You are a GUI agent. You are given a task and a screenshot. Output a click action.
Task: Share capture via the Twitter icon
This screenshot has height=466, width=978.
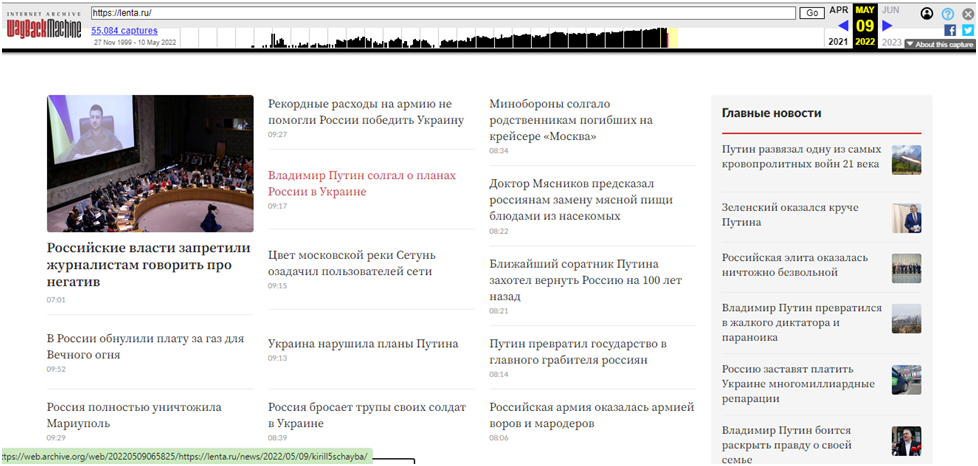967,30
